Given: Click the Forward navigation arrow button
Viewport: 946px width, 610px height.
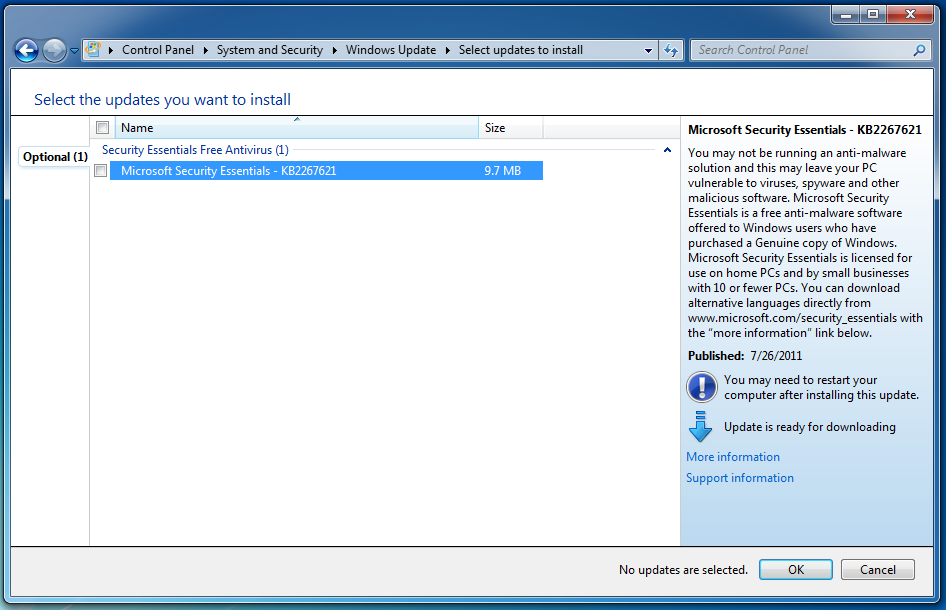Looking at the screenshot, I should coord(54,50).
